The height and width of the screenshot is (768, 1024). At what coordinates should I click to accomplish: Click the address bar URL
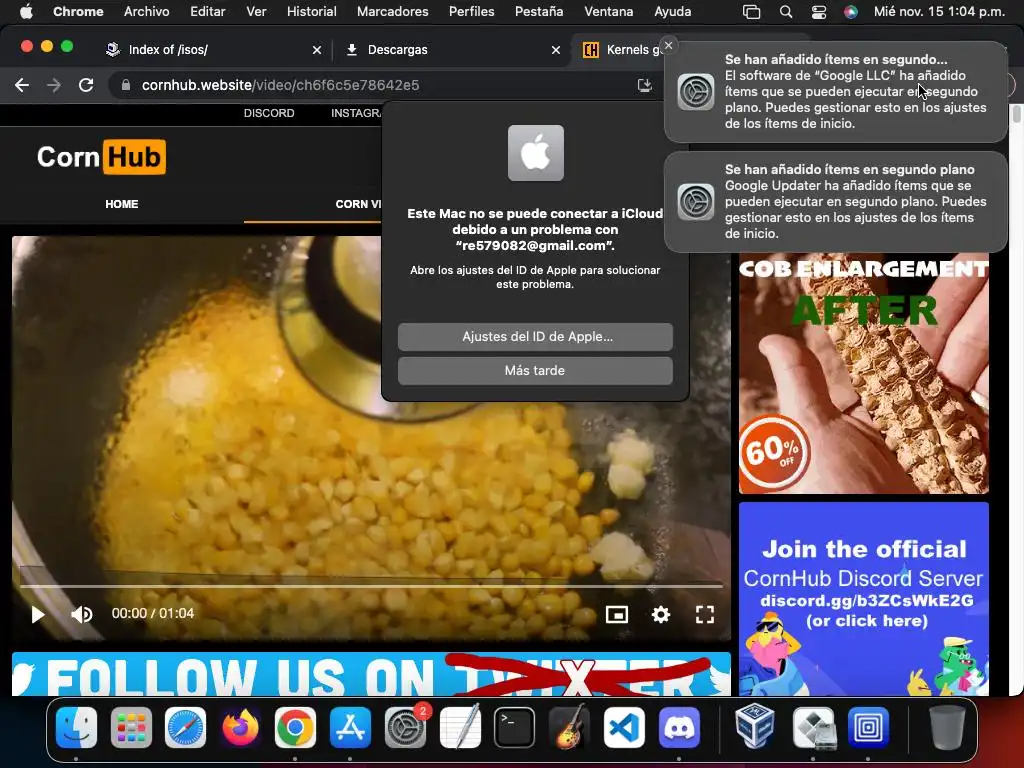point(281,85)
